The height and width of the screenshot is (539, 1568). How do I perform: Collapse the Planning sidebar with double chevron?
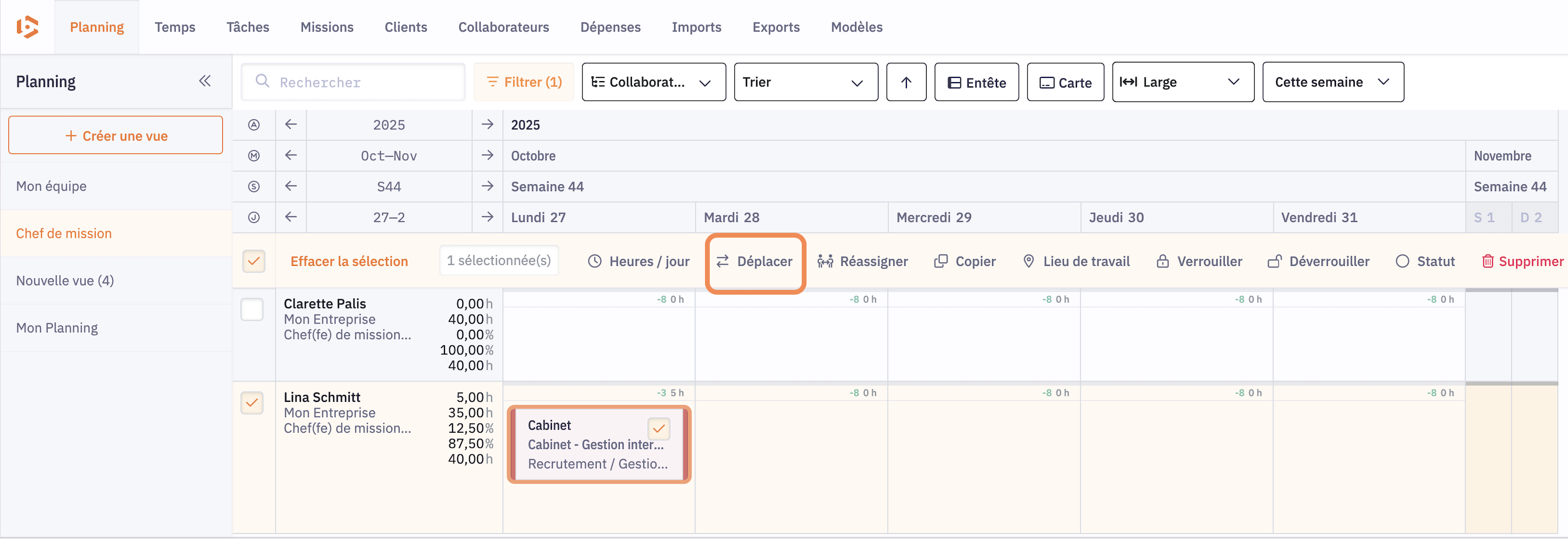click(204, 81)
